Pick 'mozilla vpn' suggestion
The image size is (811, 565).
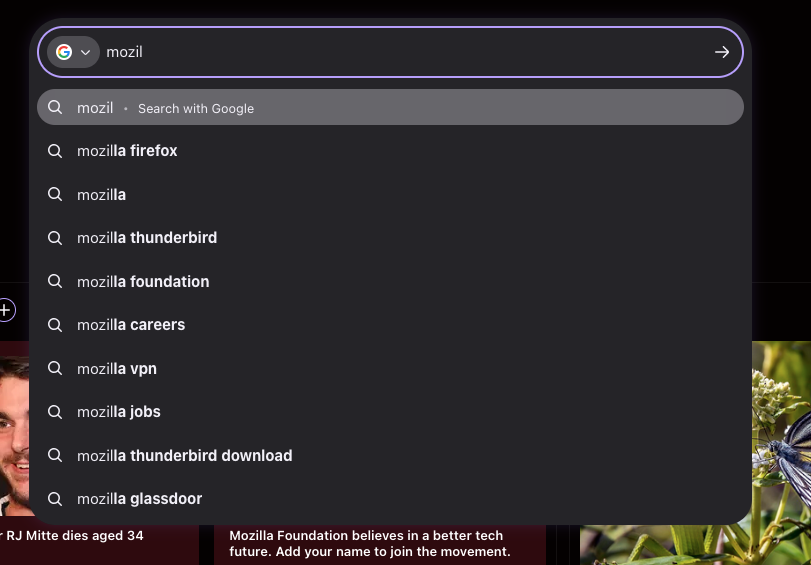(x=391, y=368)
